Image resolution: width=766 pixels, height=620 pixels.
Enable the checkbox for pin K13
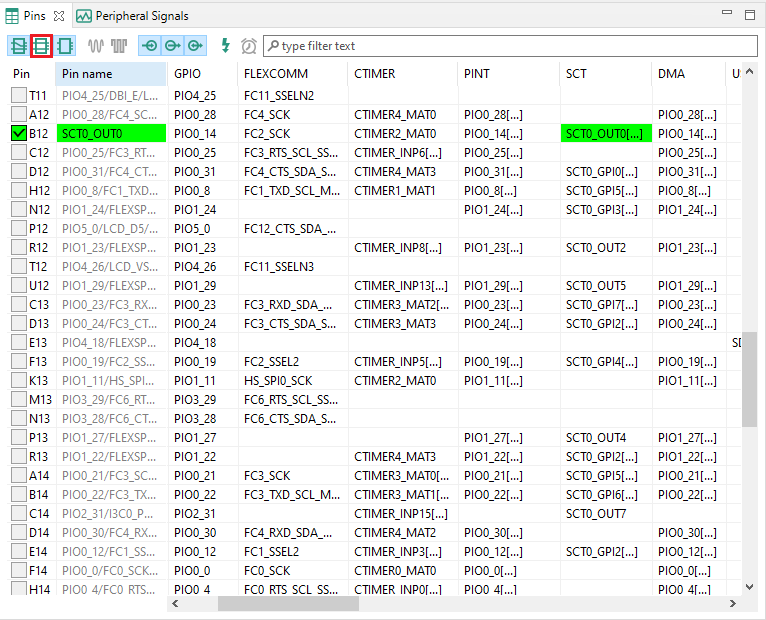tap(19, 380)
